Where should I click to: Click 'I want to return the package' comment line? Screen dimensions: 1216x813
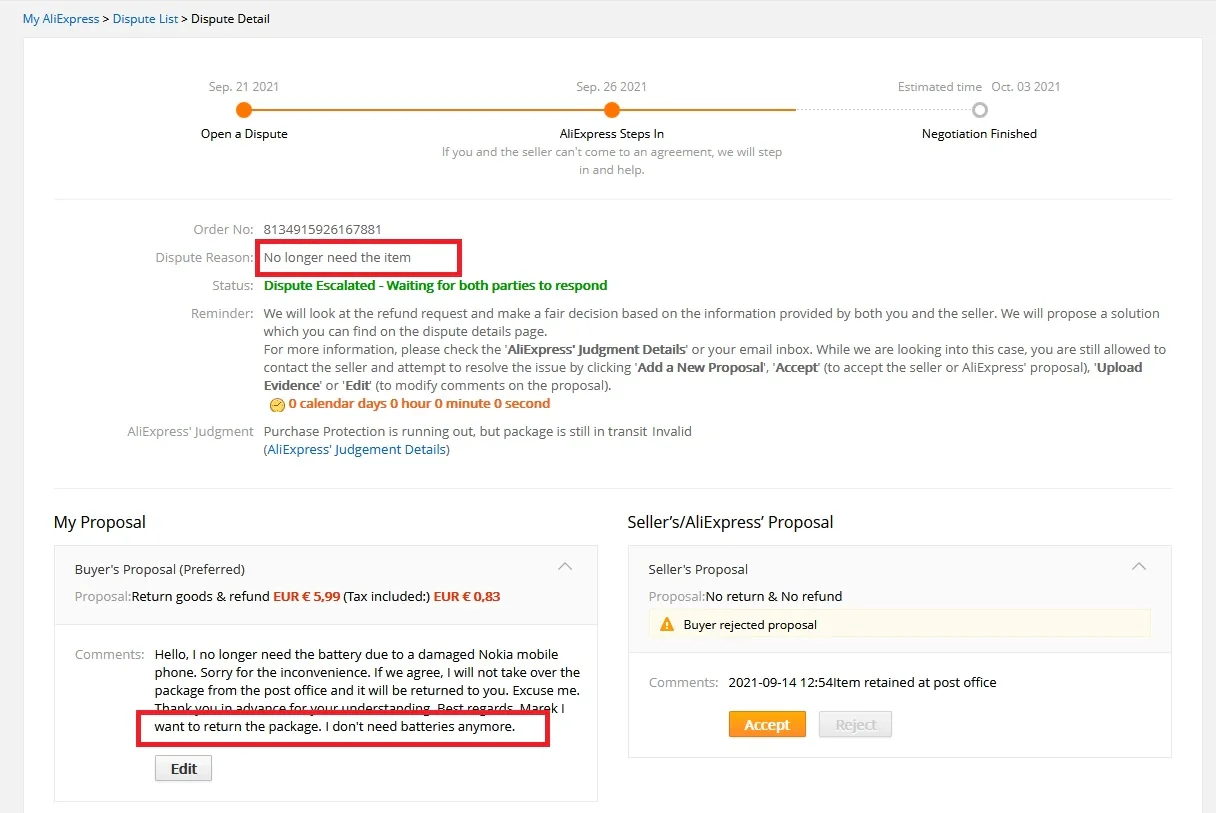click(335, 727)
